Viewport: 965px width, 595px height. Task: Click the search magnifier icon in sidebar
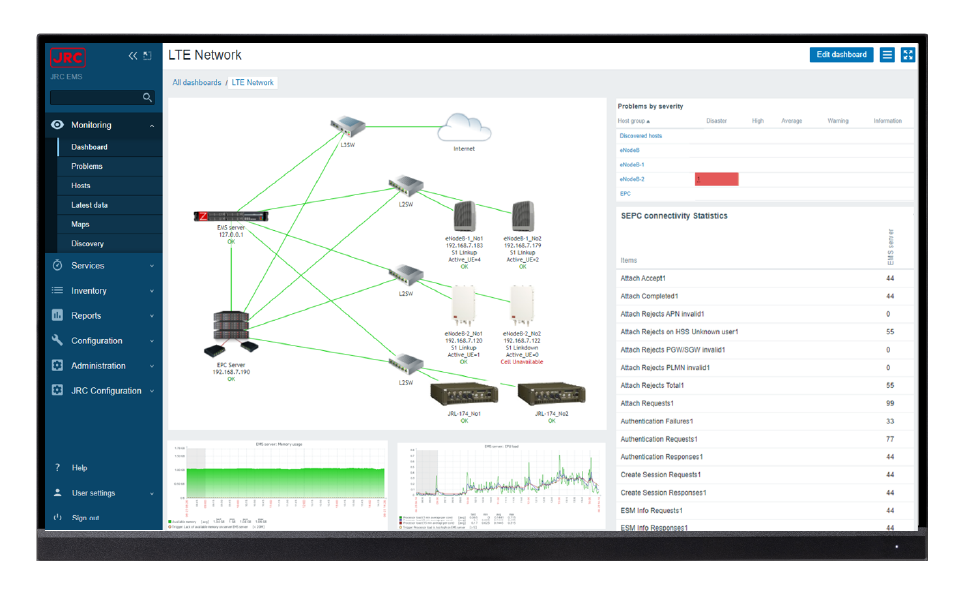click(x=147, y=97)
